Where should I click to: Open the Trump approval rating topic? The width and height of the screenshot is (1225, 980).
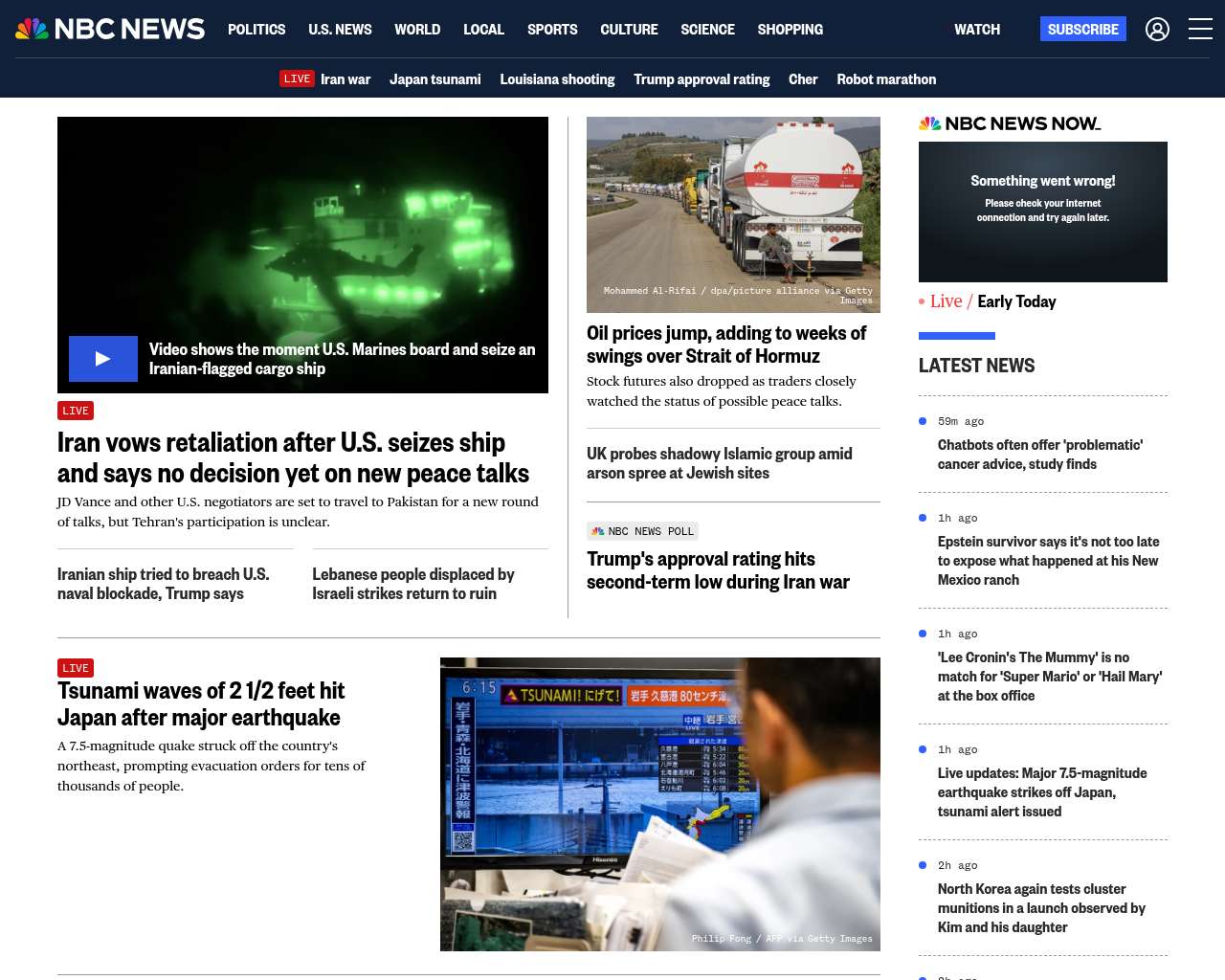(702, 79)
